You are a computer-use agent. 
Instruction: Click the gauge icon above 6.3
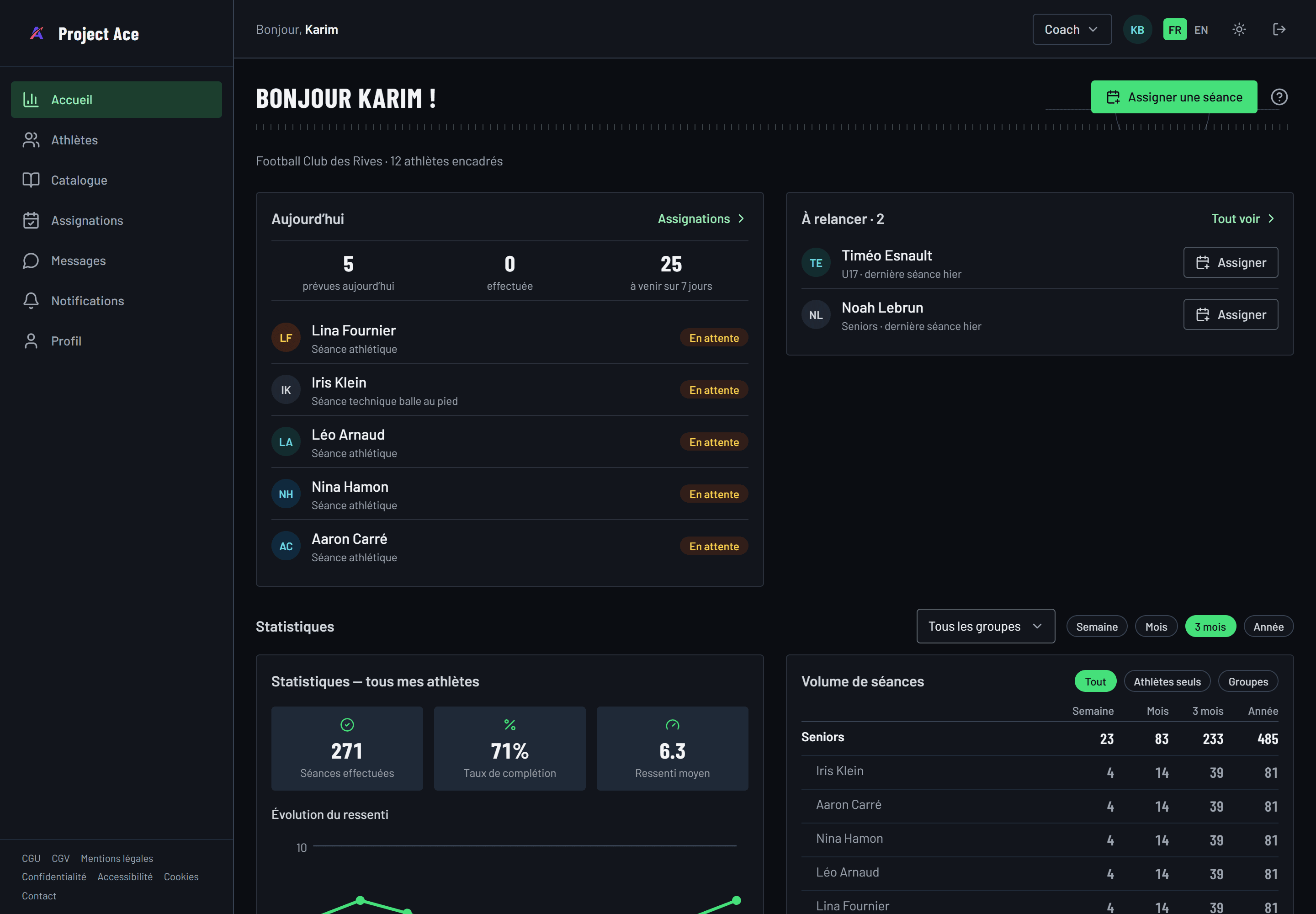(672, 724)
